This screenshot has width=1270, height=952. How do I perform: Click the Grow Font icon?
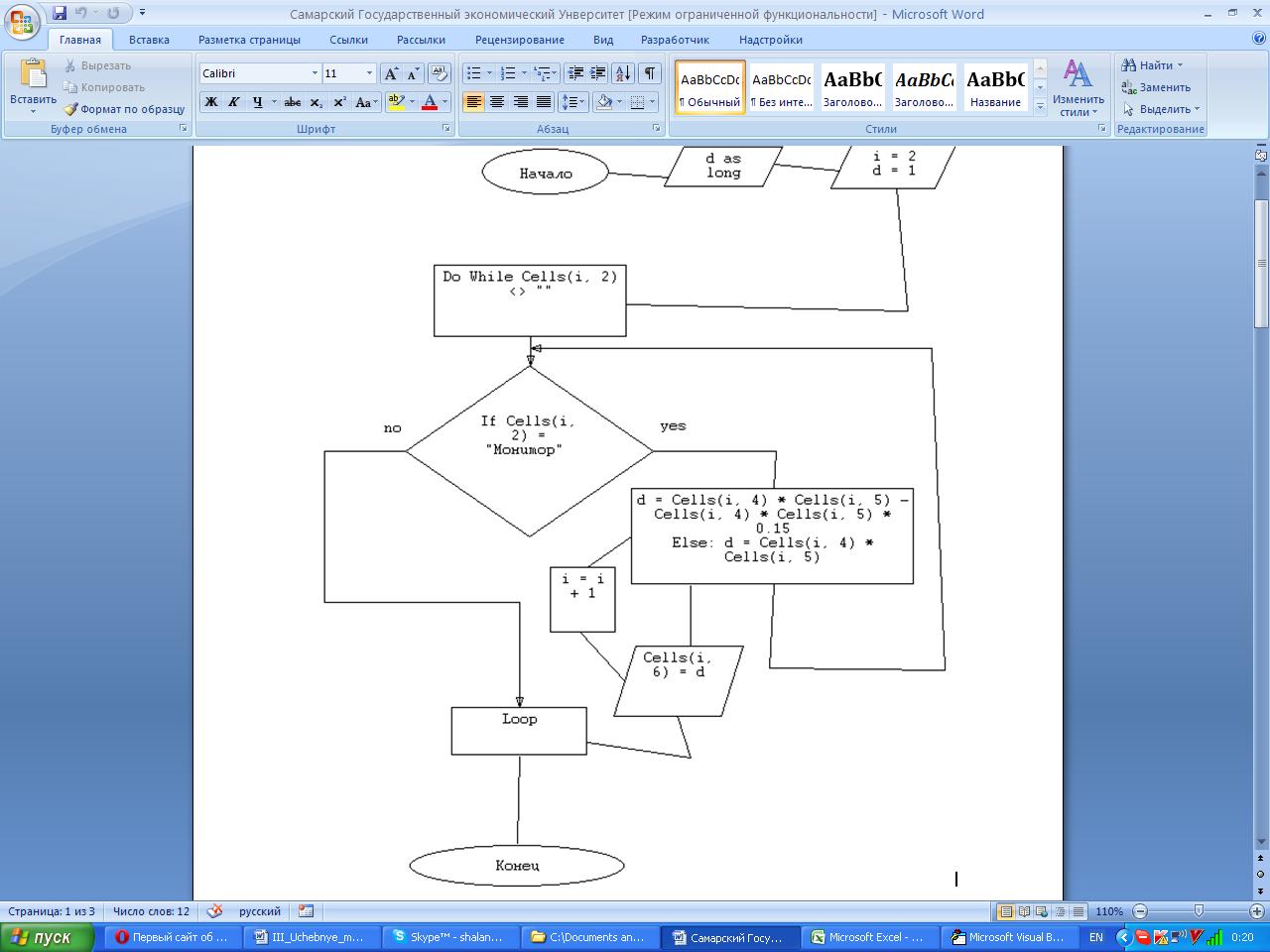pos(391,73)
